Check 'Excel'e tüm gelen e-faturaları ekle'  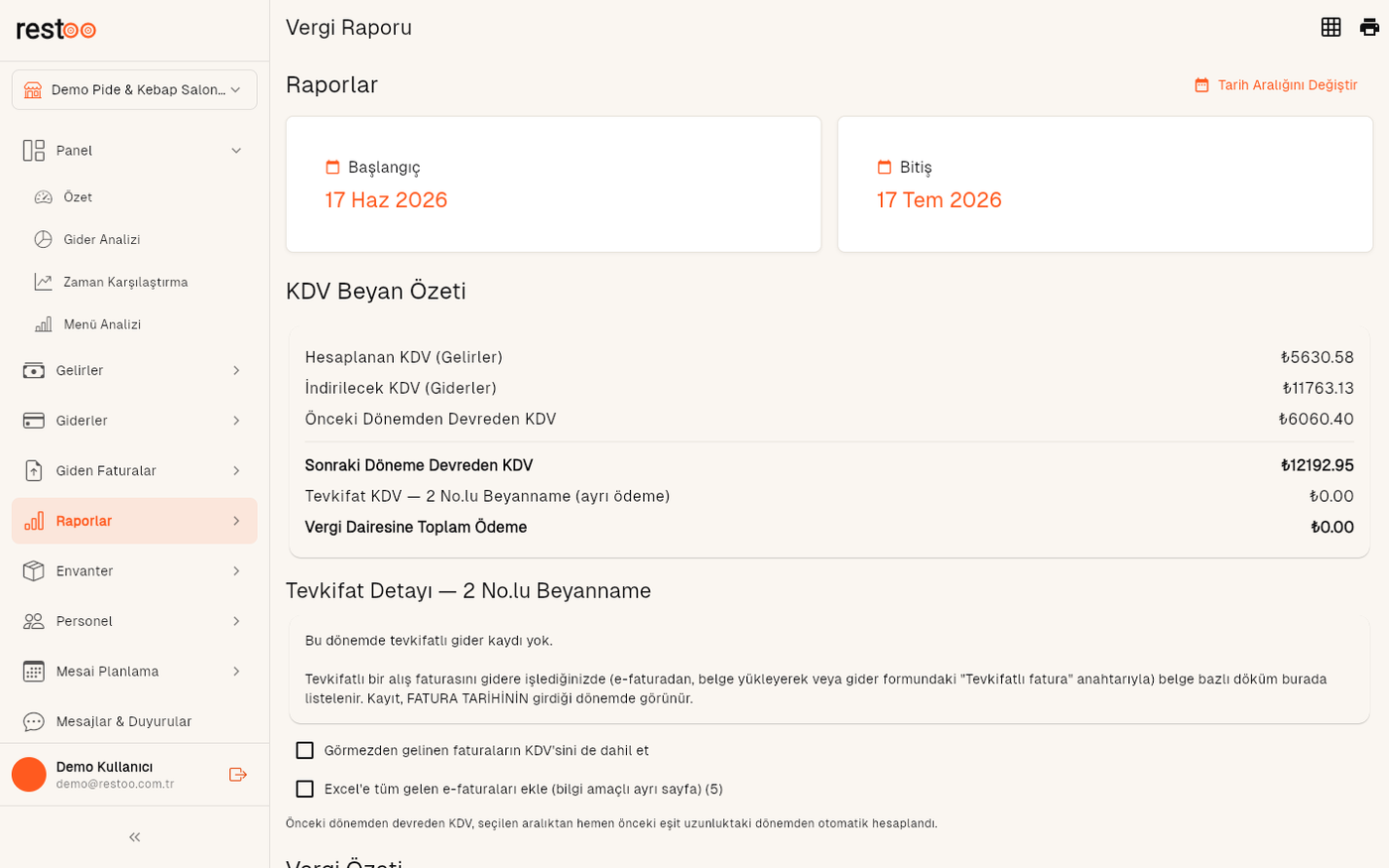pos(305,790)
